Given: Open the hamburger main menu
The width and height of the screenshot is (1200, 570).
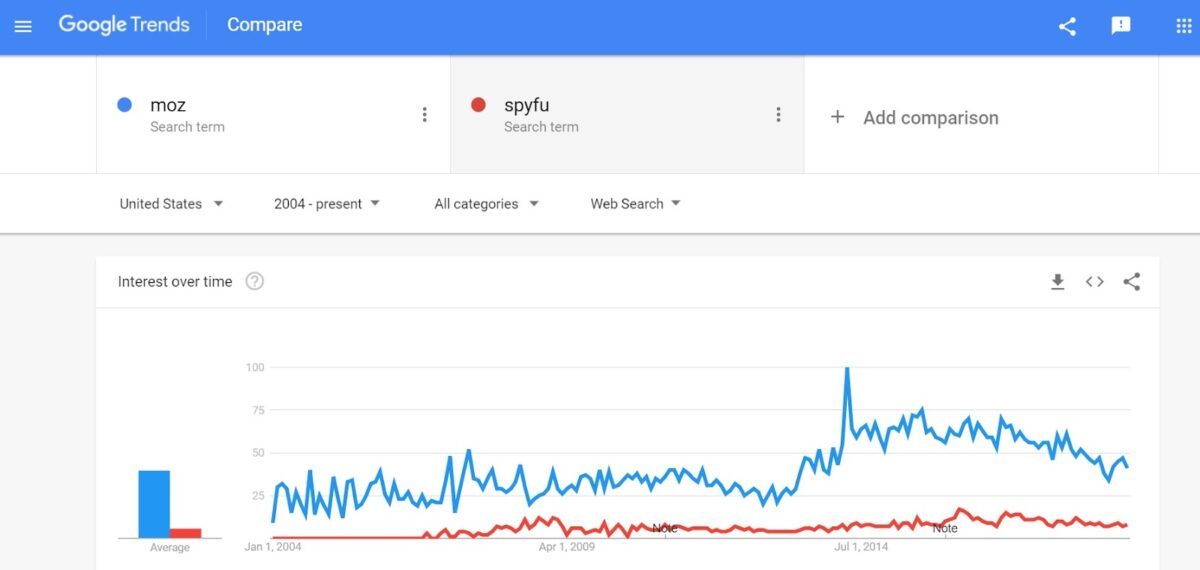Looking at the screenshot, I should (23, 26).
